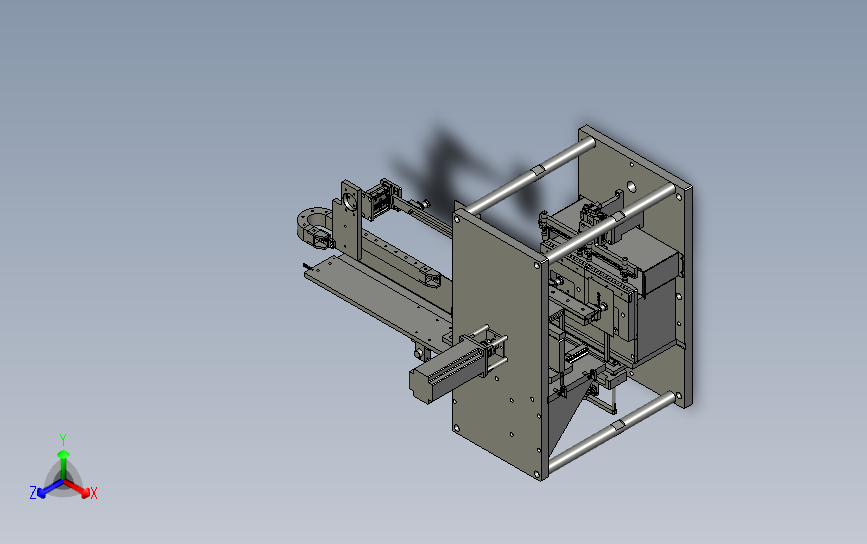Select the bottom silver guide rod
This screenshot has width=867, height=544.
612,431
